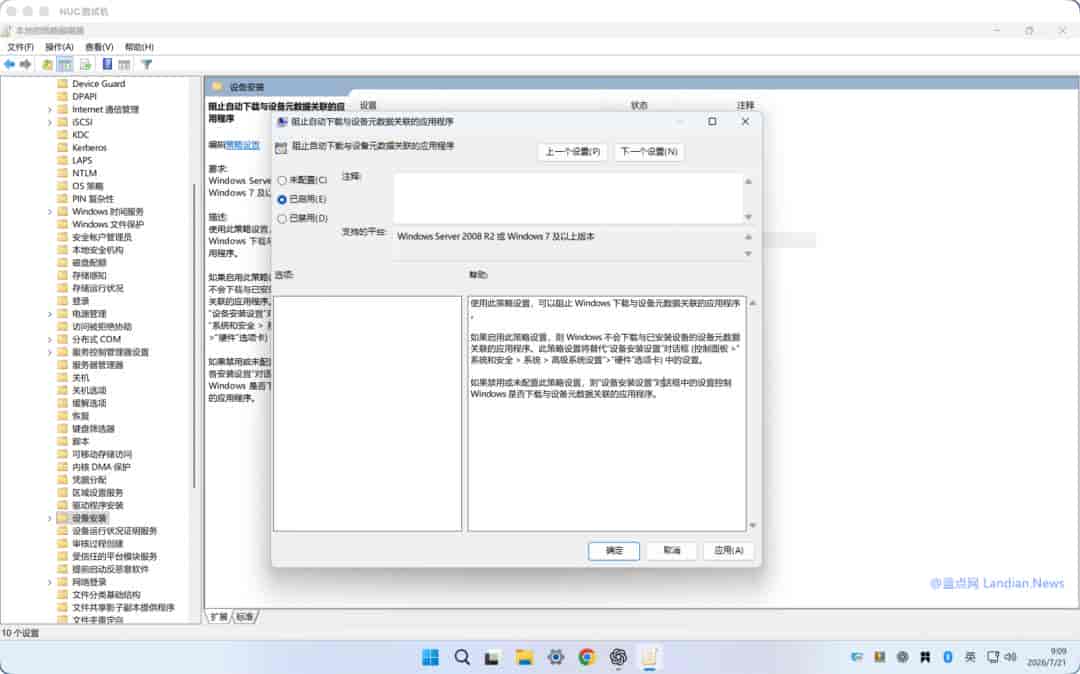Expand the 服务控制管理器设置 tree node

(50, 352)
